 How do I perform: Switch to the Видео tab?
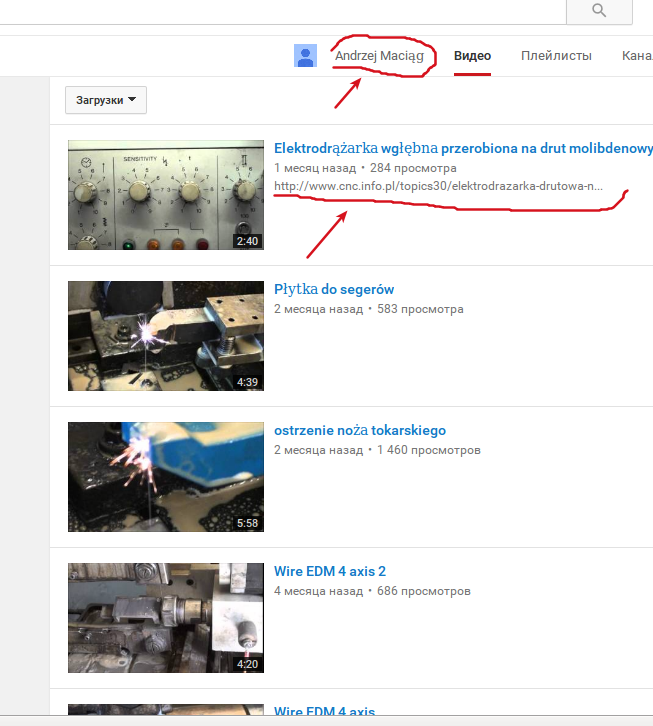[x=472, y=56]
